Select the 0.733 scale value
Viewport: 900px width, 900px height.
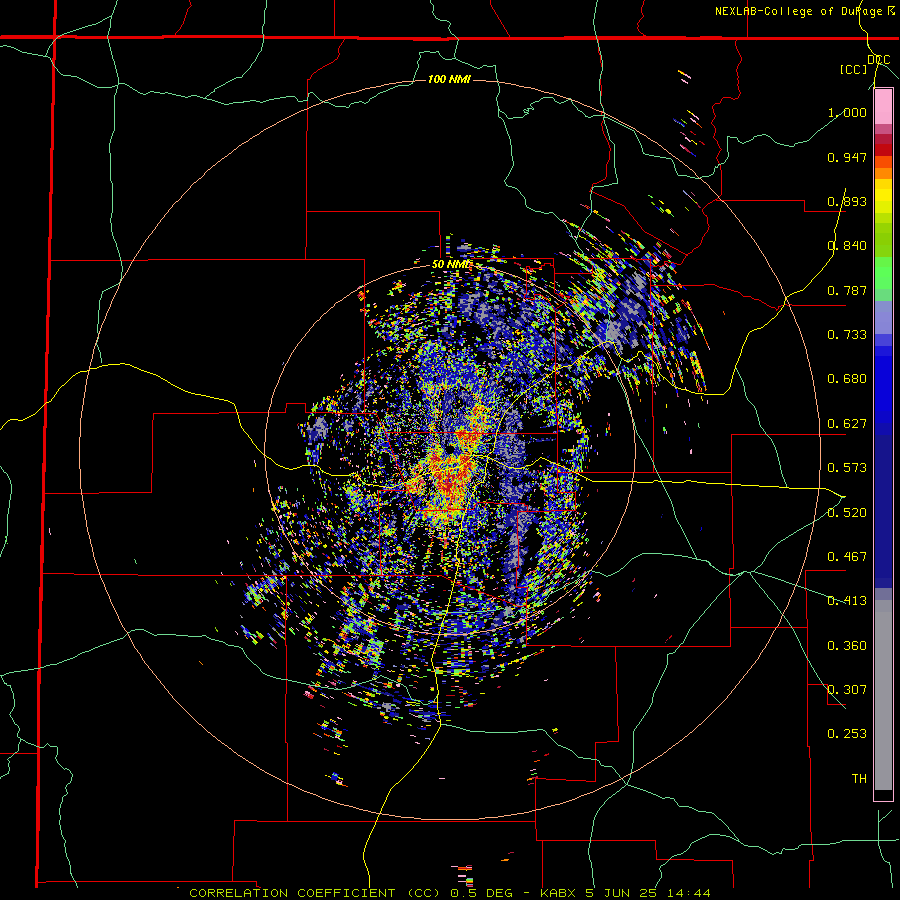click(x=847, y=335)
